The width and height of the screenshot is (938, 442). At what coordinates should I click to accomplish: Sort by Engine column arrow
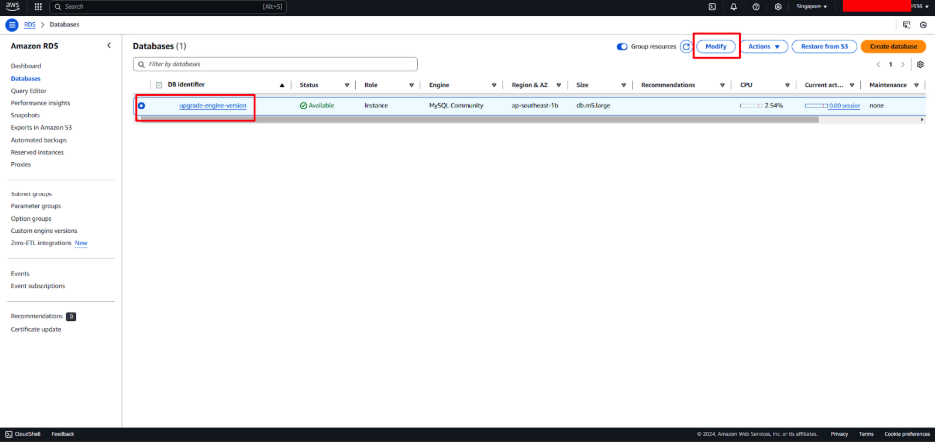[x=494, y=86]
